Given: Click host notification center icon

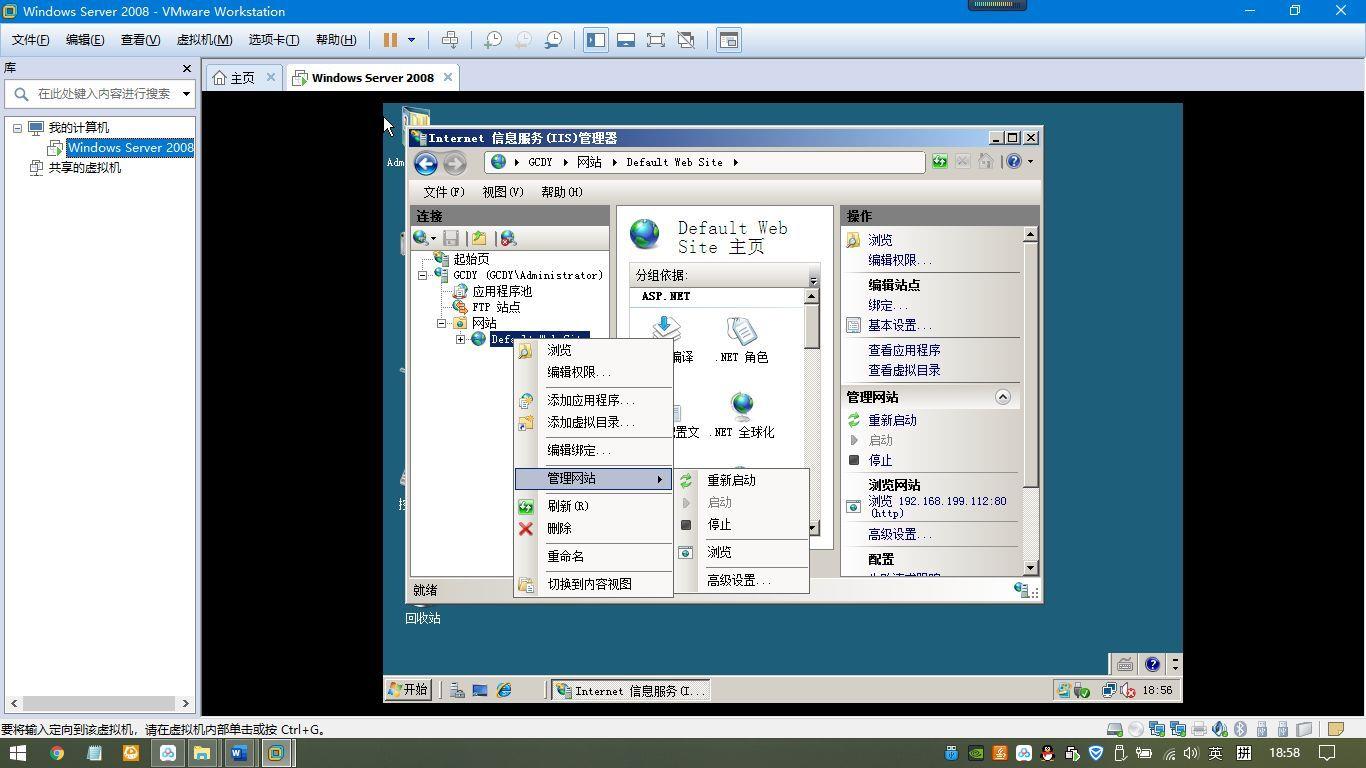Looking at the screenshot, I should [x=1327, y=753].
